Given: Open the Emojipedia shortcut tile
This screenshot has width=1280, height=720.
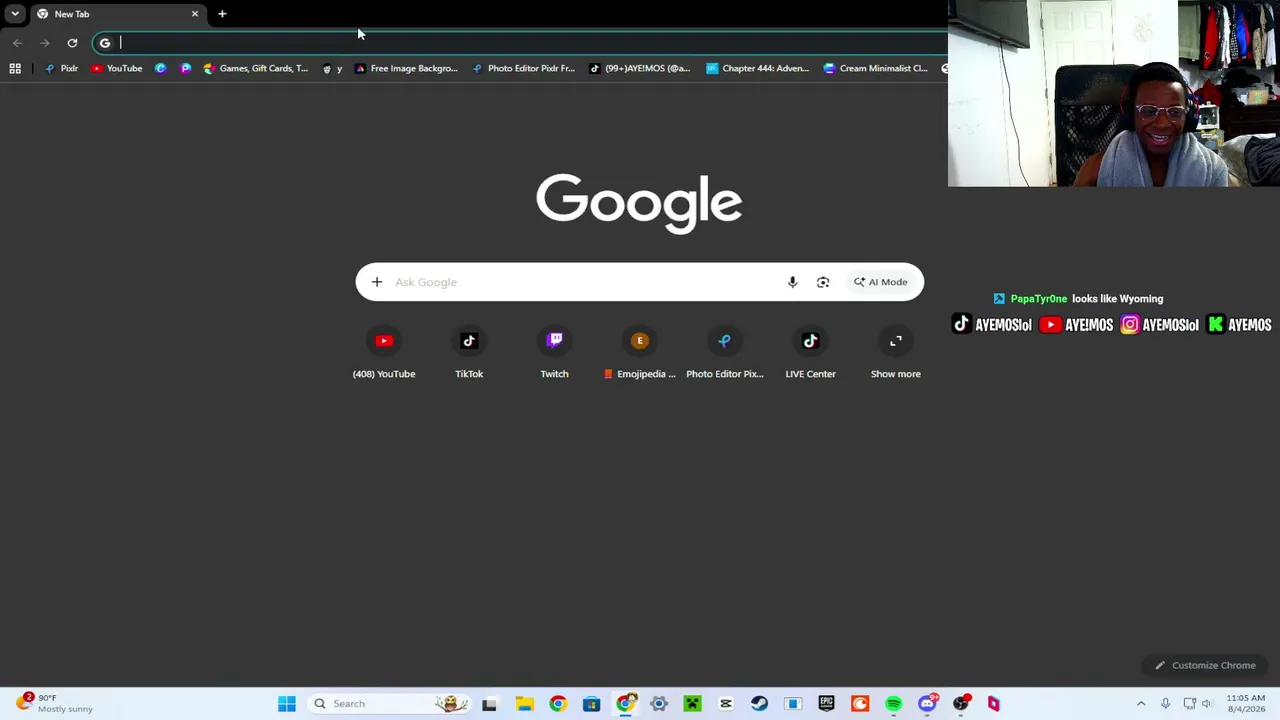Looking at the screenshot, I should tap(640, 353).
